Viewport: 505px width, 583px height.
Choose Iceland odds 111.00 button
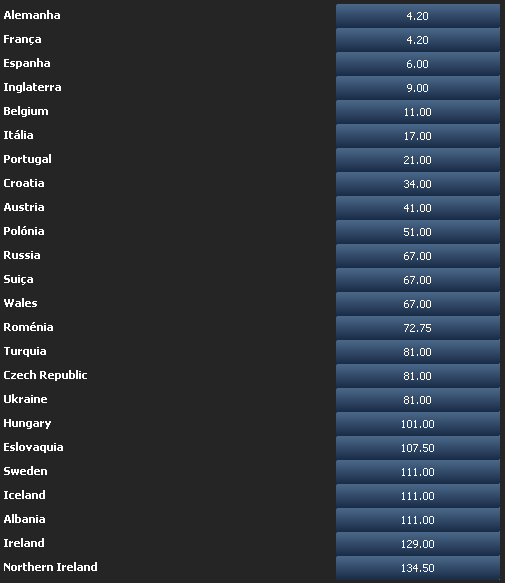pyautogui.click(x=418, y=496)
